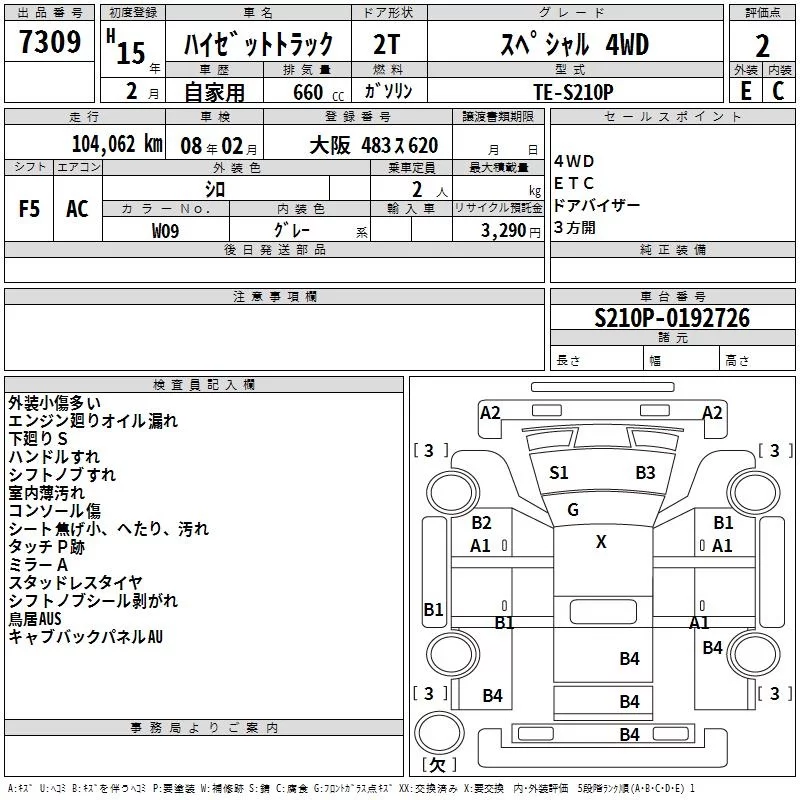
Task: Click the overall score 2
Action: click(x=762, y=46)
